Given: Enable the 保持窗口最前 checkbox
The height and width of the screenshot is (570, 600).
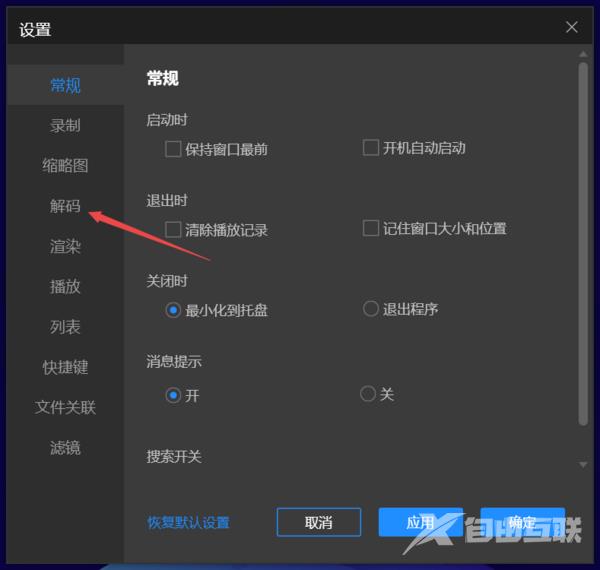Looking at the screenshot, I should pos(173,149).
